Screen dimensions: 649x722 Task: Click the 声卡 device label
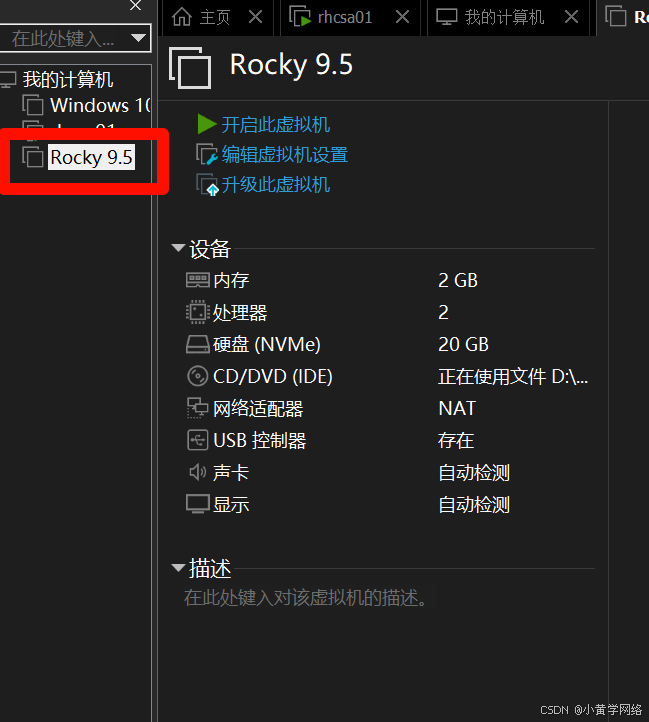point(231,472)
